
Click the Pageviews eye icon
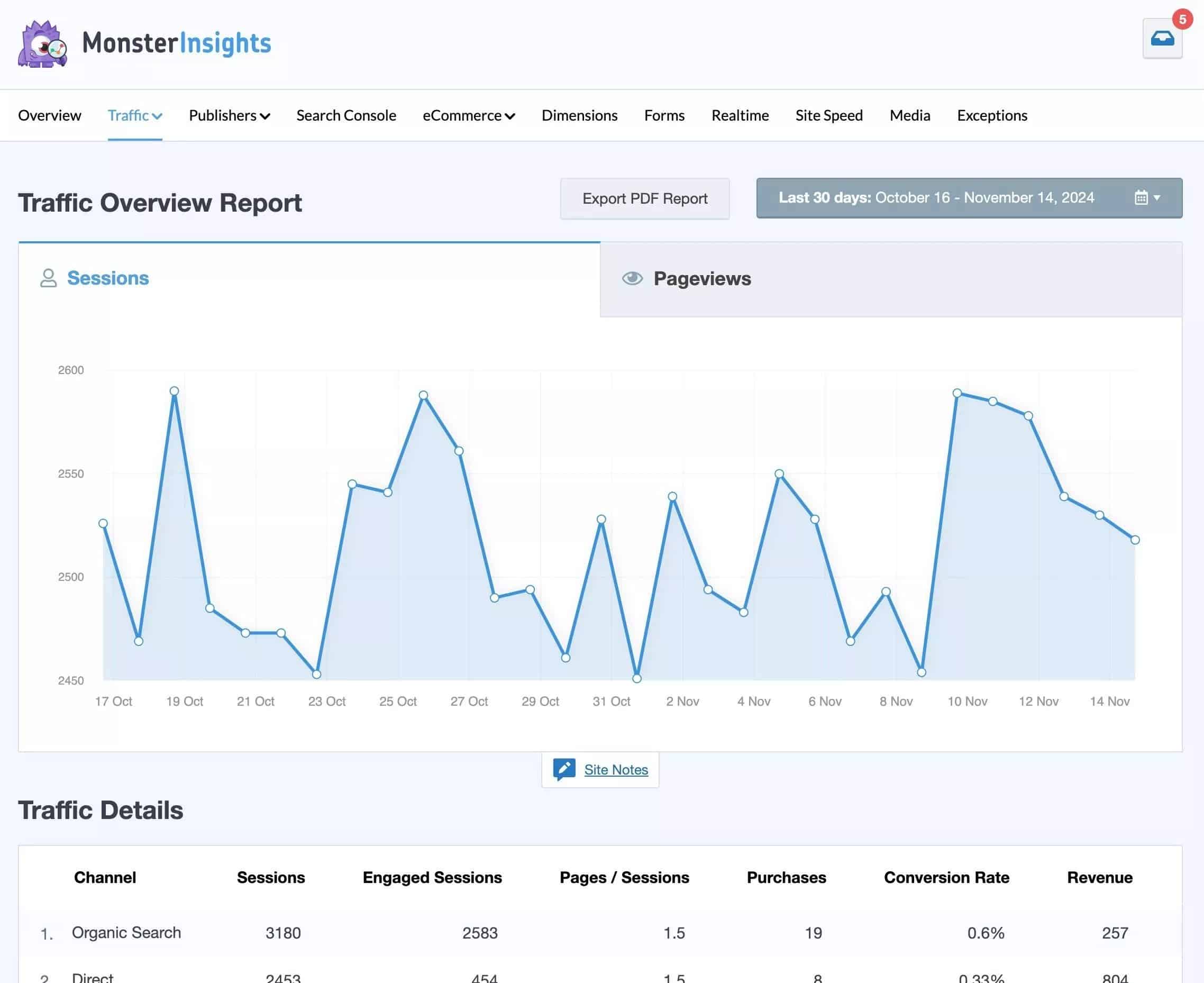632,278
